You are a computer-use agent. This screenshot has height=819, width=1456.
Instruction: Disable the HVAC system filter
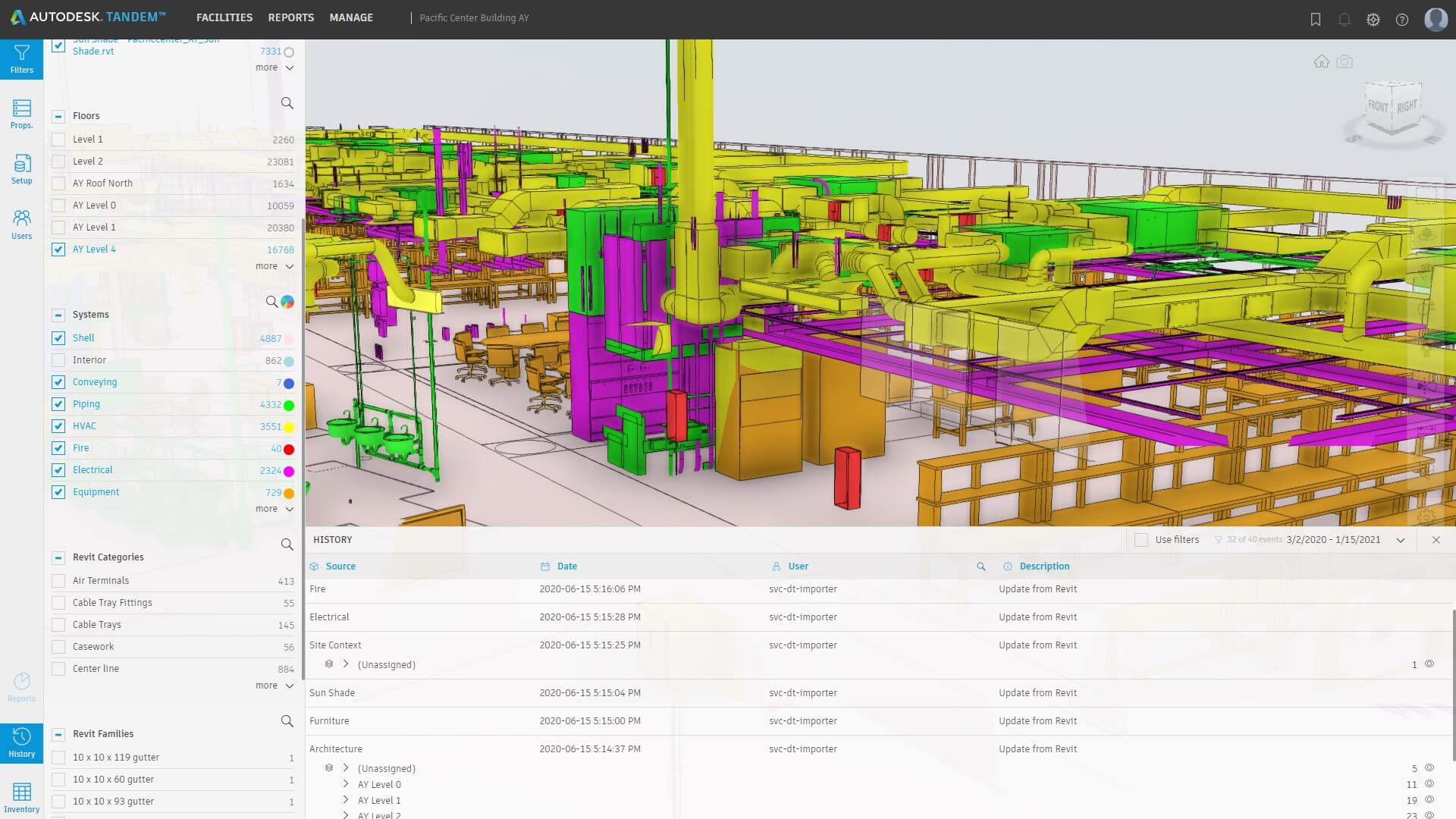[58, 426]
